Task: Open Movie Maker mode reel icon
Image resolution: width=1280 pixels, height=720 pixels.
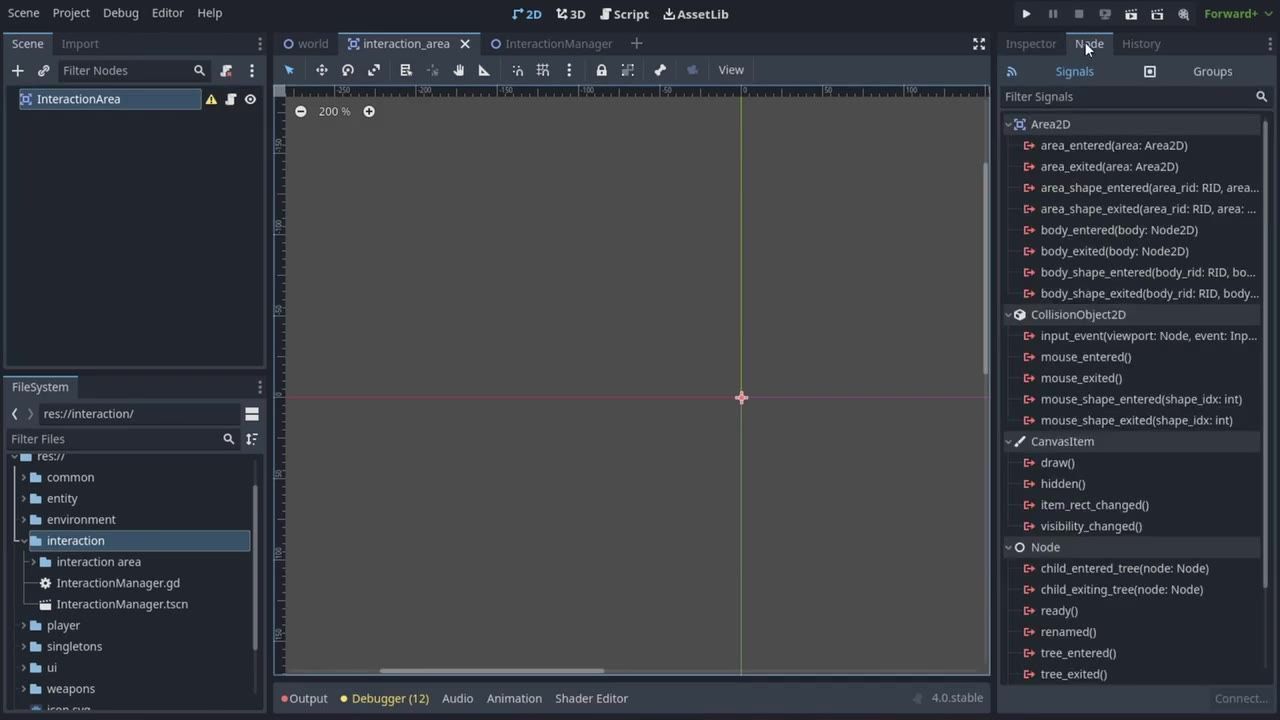Action: coord(1184,14)
